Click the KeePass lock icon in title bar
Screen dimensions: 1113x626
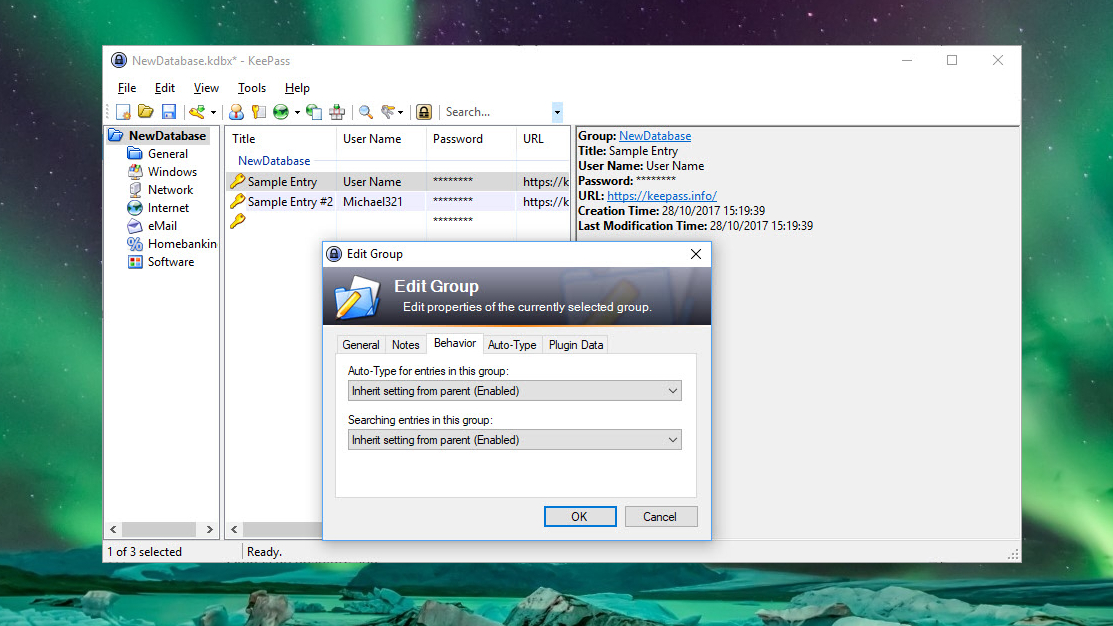coord(119,60)
